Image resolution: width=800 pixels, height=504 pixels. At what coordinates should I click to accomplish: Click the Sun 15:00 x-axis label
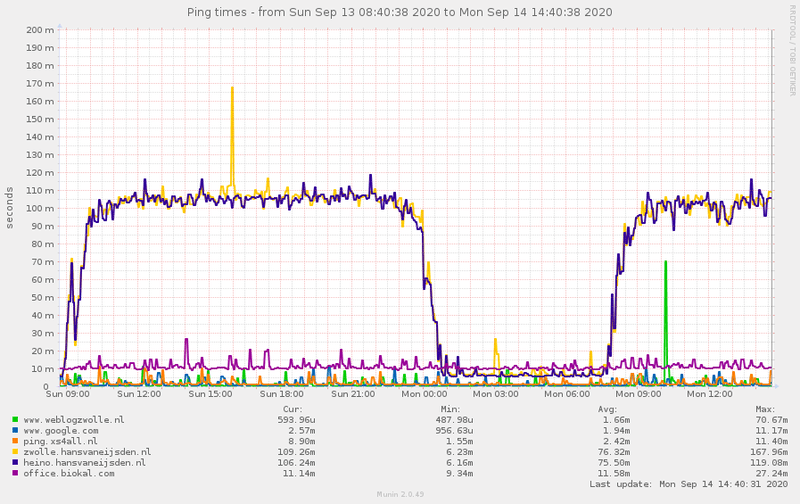[210, 394]
